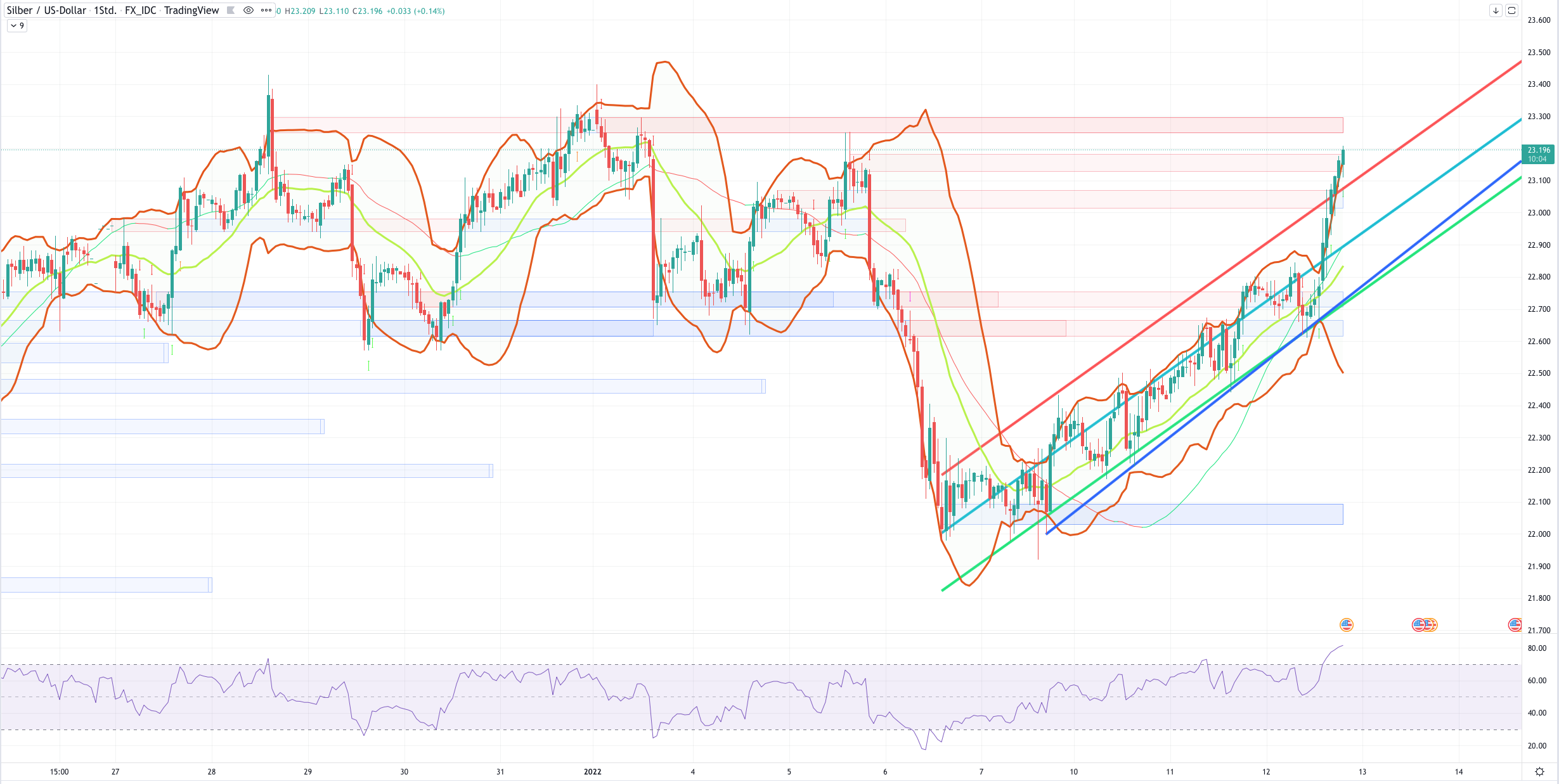Toggle symbol visibility with the eye icon
Screen dimensions: 1559x784
tap(249, 10)
